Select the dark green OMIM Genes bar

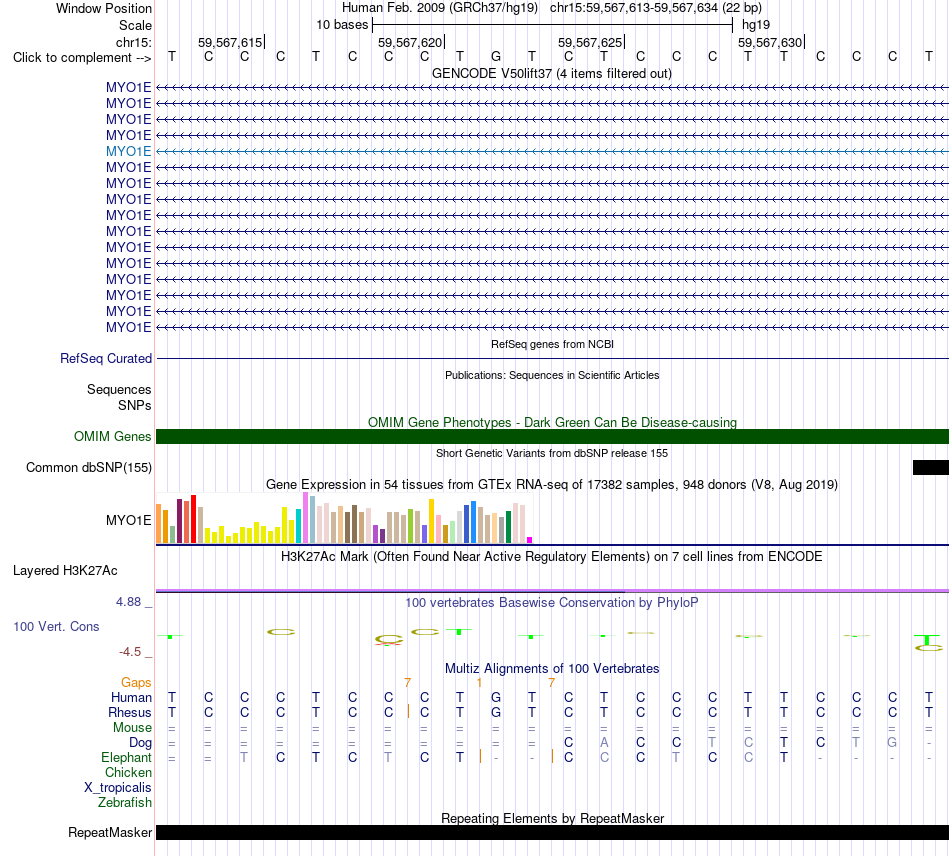(552, 436)
